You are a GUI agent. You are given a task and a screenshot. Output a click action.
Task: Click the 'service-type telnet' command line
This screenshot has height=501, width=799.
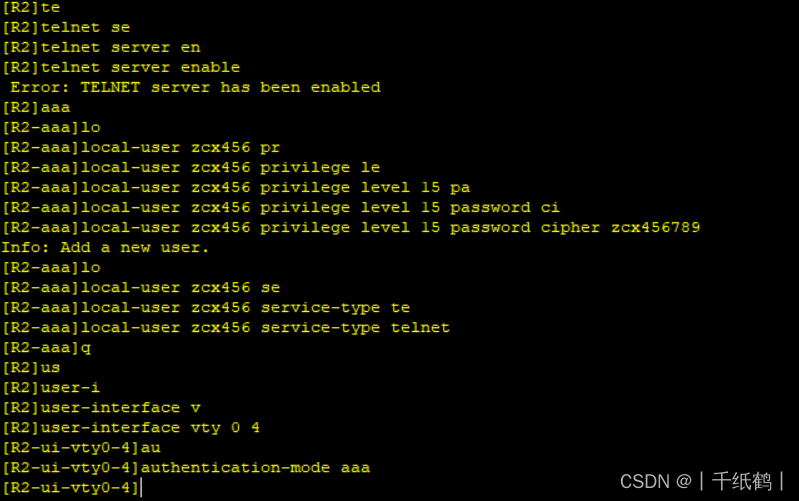[226, 328]
